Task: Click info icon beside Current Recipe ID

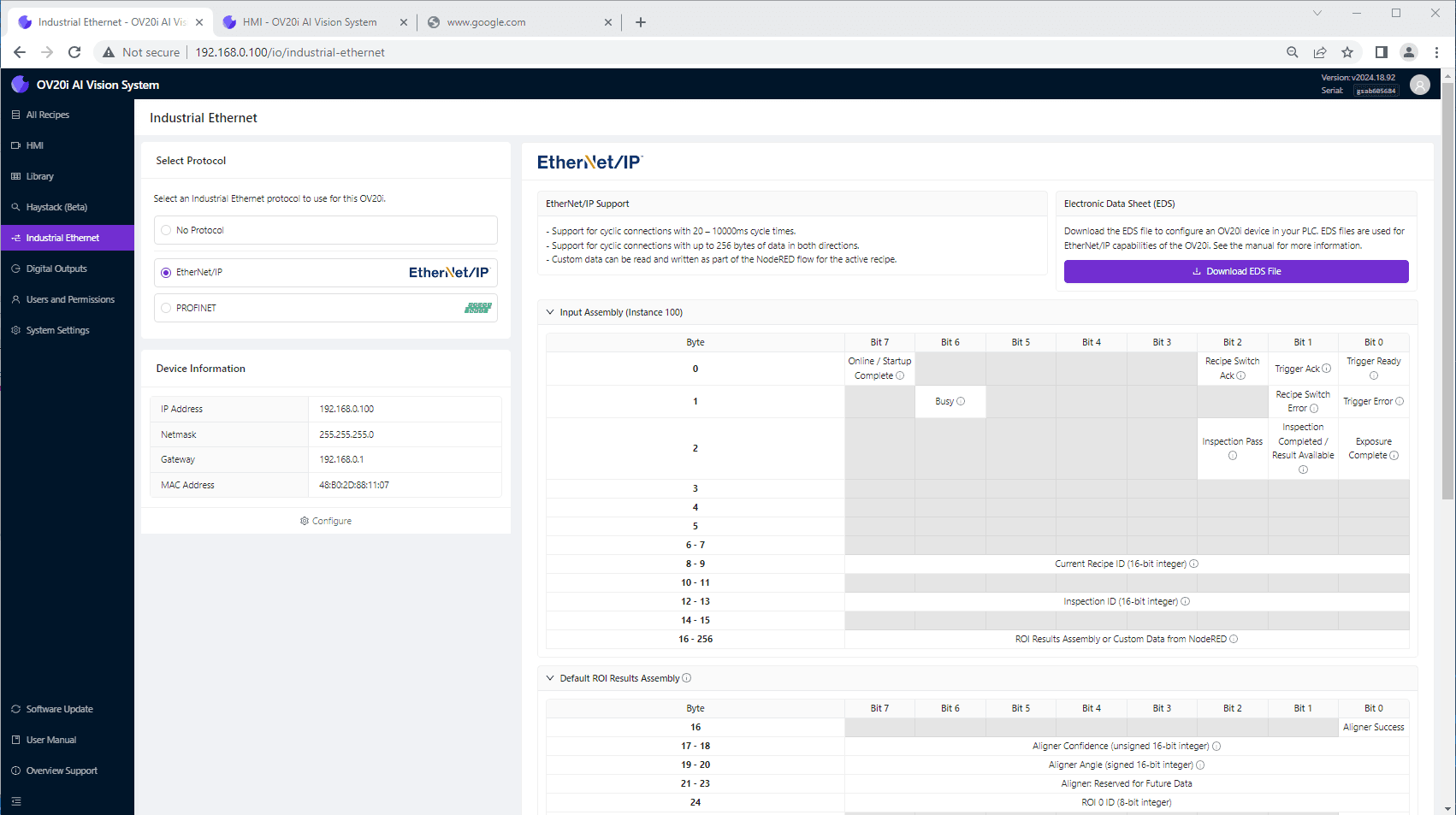Action: [x=1194, y=564]
